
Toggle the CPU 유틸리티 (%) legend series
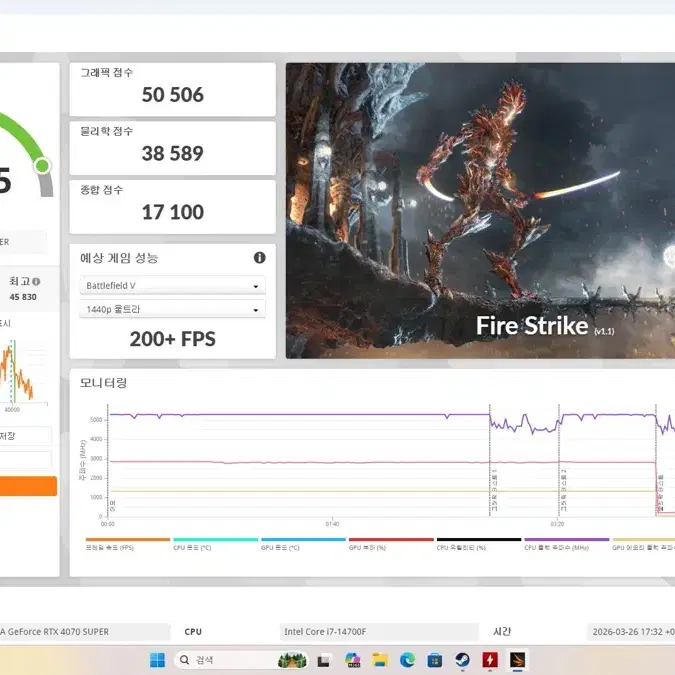479,544
